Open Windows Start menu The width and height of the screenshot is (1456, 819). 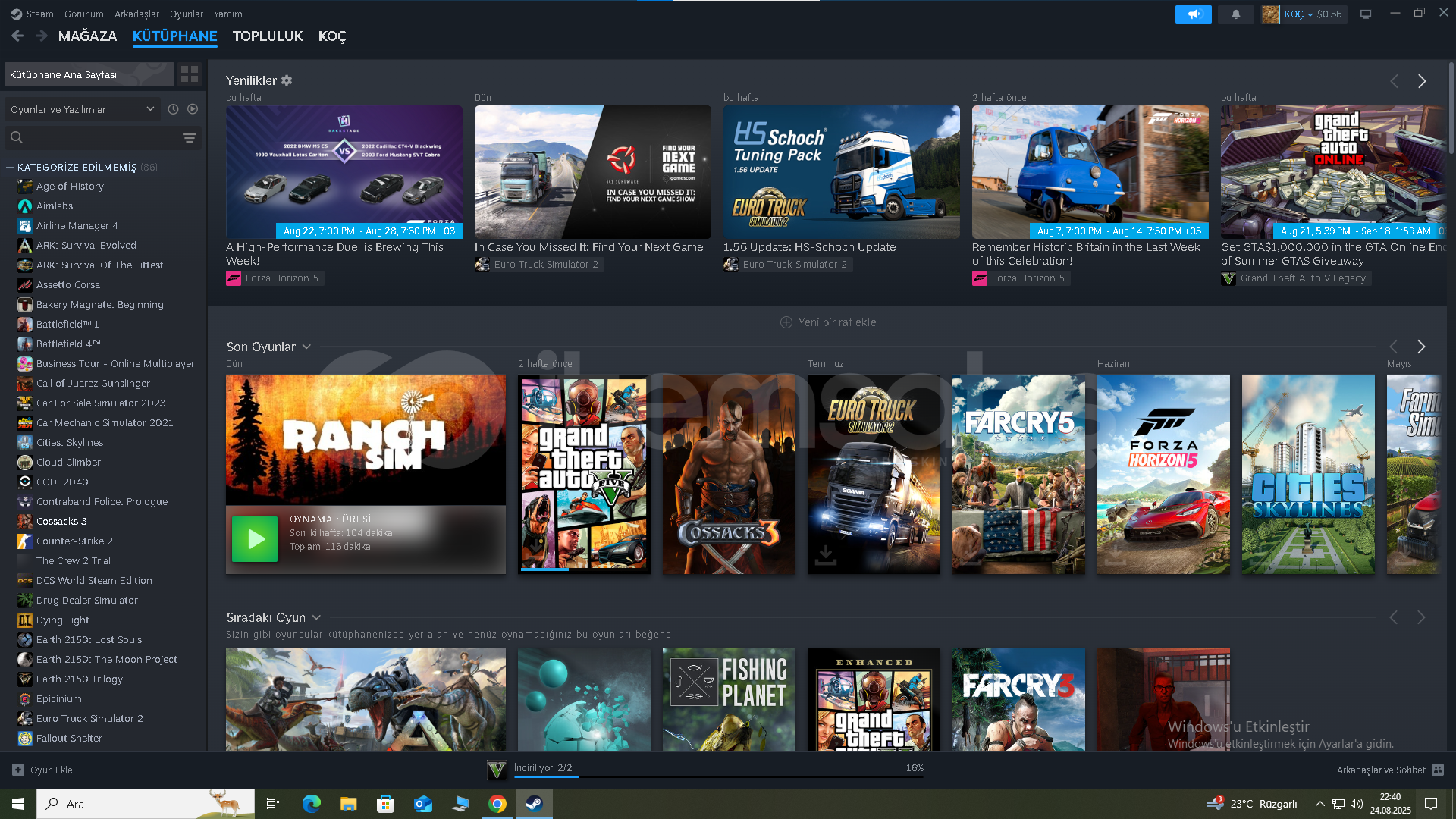pyautogui.click(x=18, y=804)
